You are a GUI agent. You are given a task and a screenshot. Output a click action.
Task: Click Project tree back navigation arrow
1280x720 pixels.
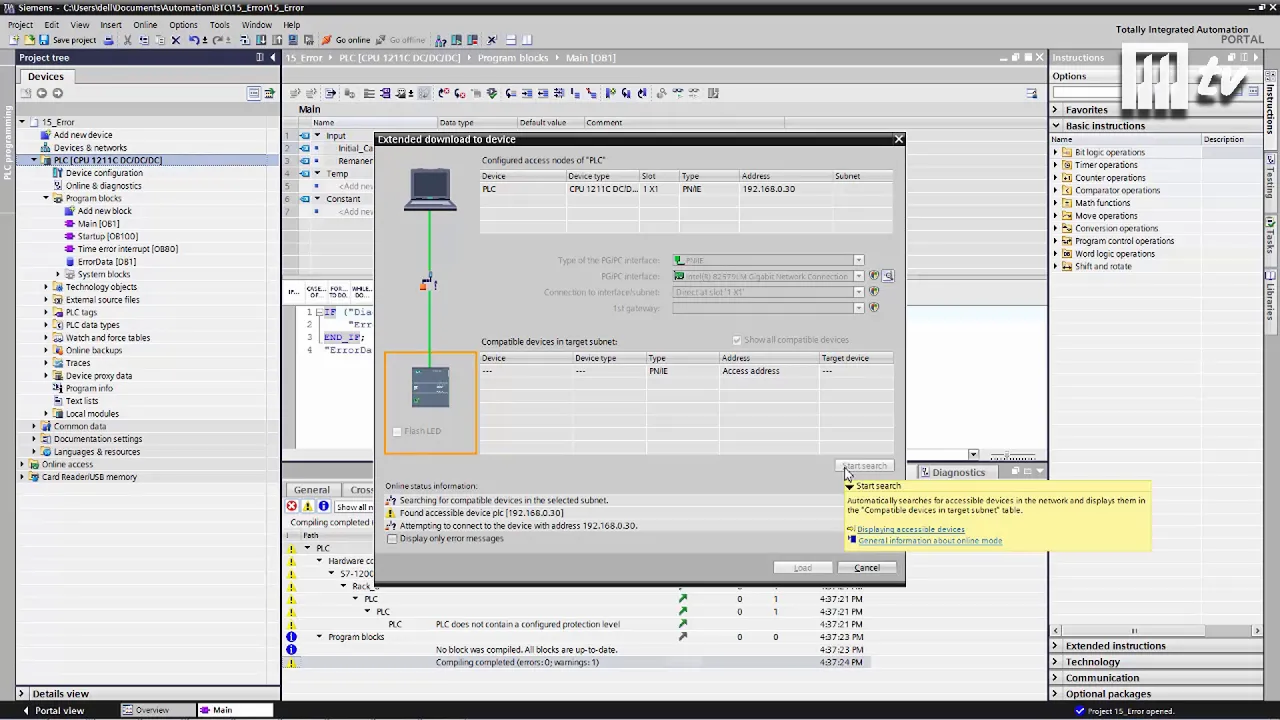pos(41,93)
